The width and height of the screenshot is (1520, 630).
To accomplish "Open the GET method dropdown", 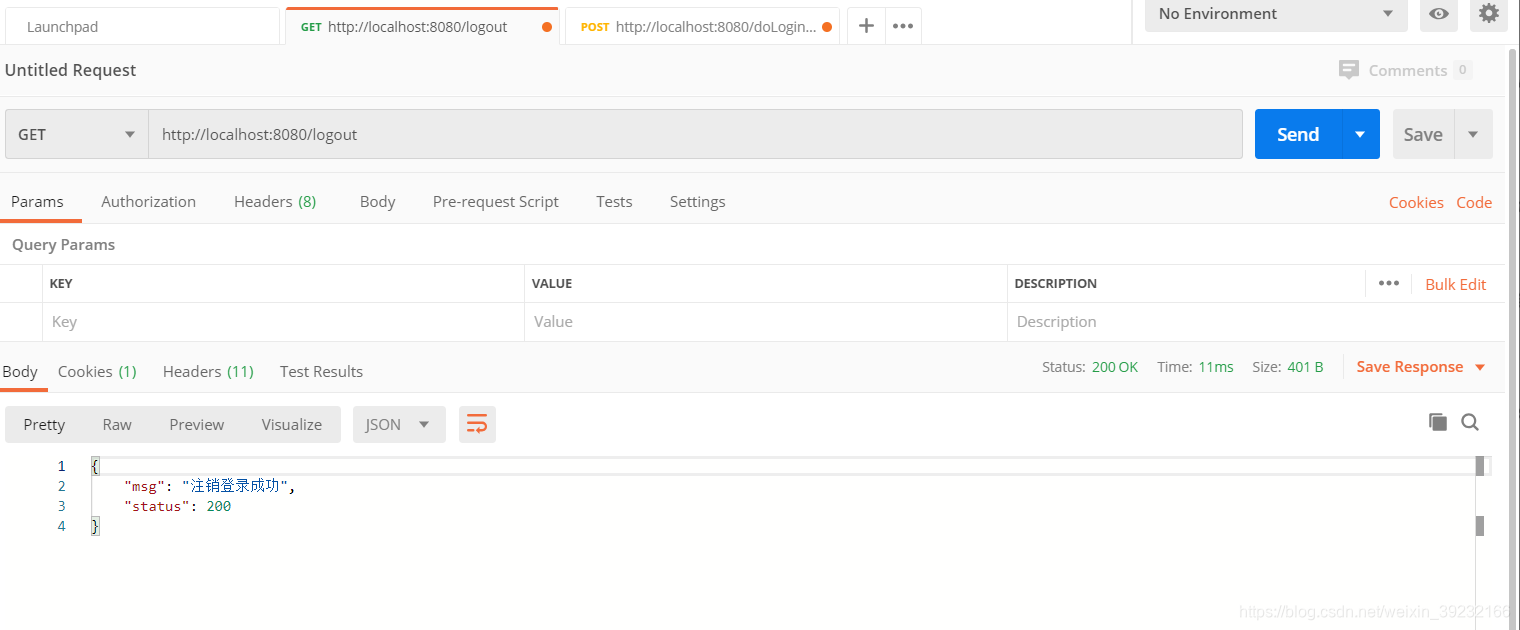I will click(x=77, y=134).
